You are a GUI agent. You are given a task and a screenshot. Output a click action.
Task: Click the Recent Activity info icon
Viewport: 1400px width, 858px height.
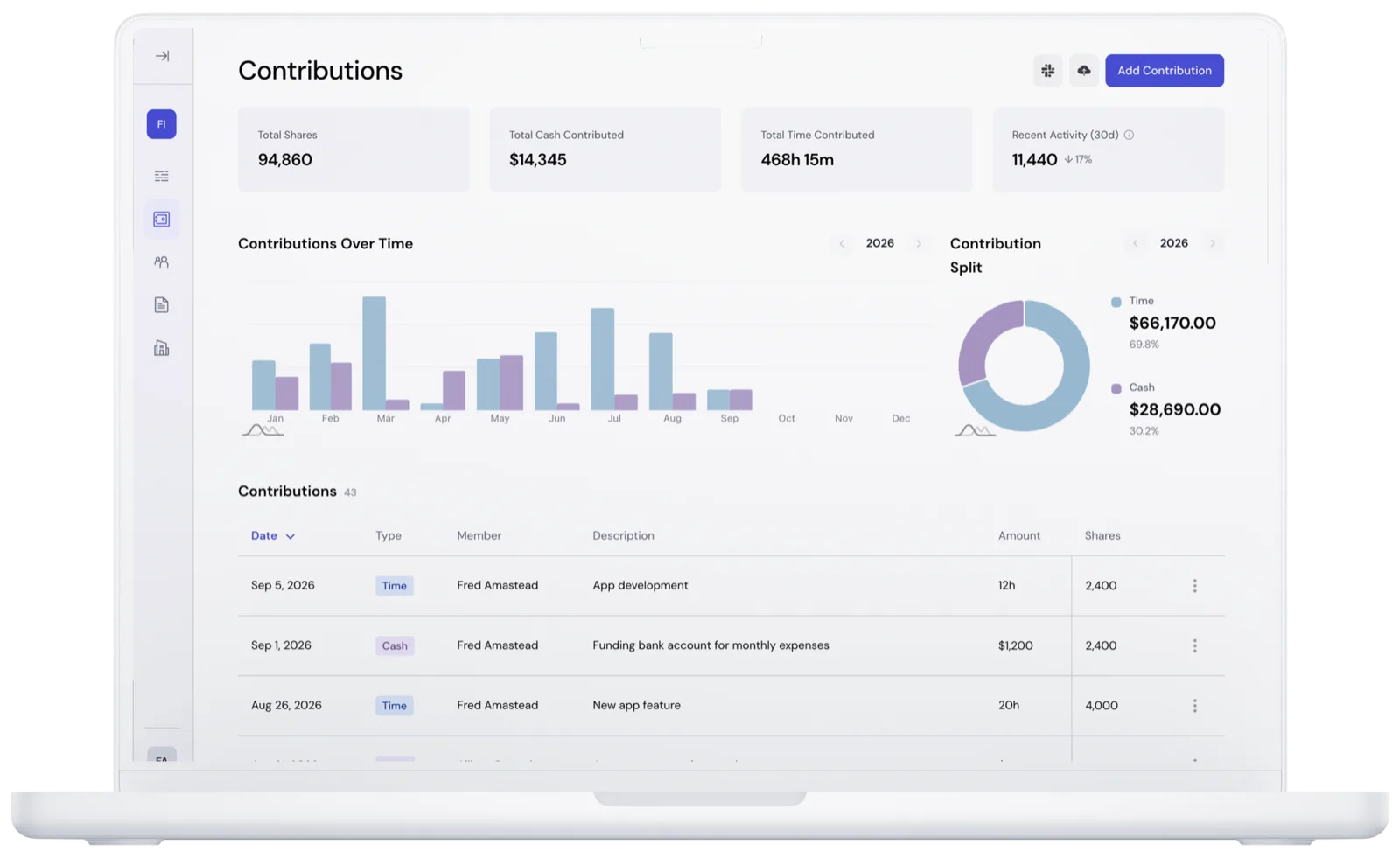point(1129,135)
